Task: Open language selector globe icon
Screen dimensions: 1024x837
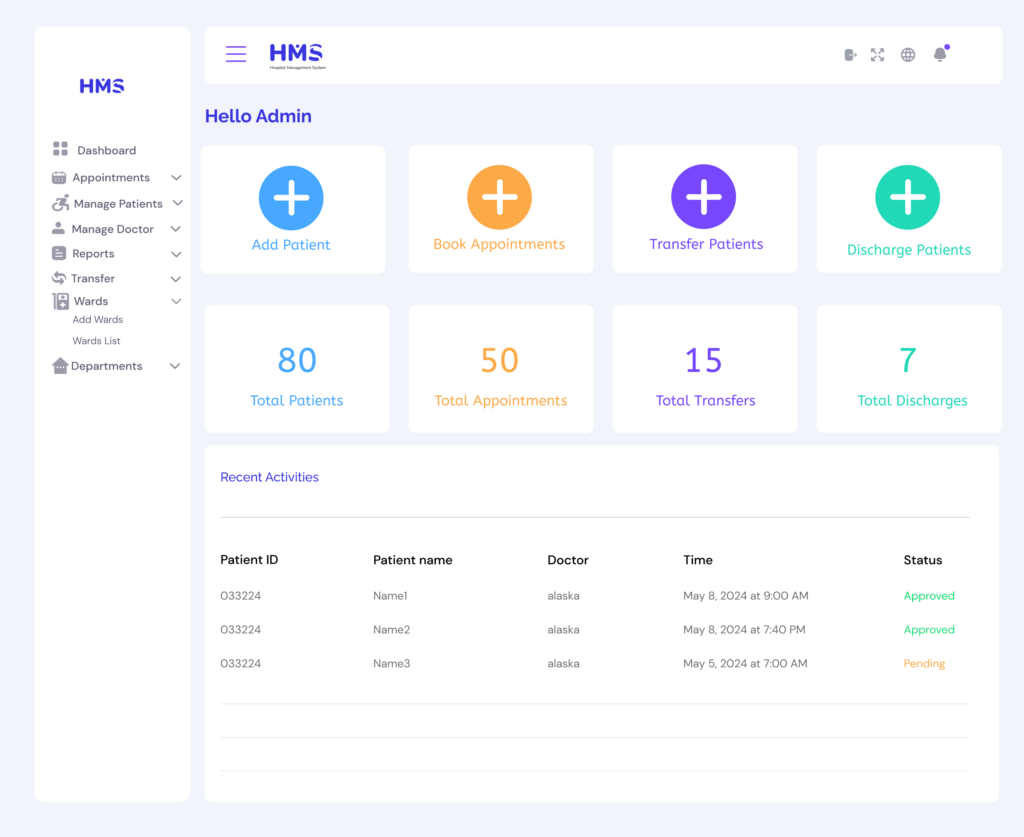Action: click(908, 55)
